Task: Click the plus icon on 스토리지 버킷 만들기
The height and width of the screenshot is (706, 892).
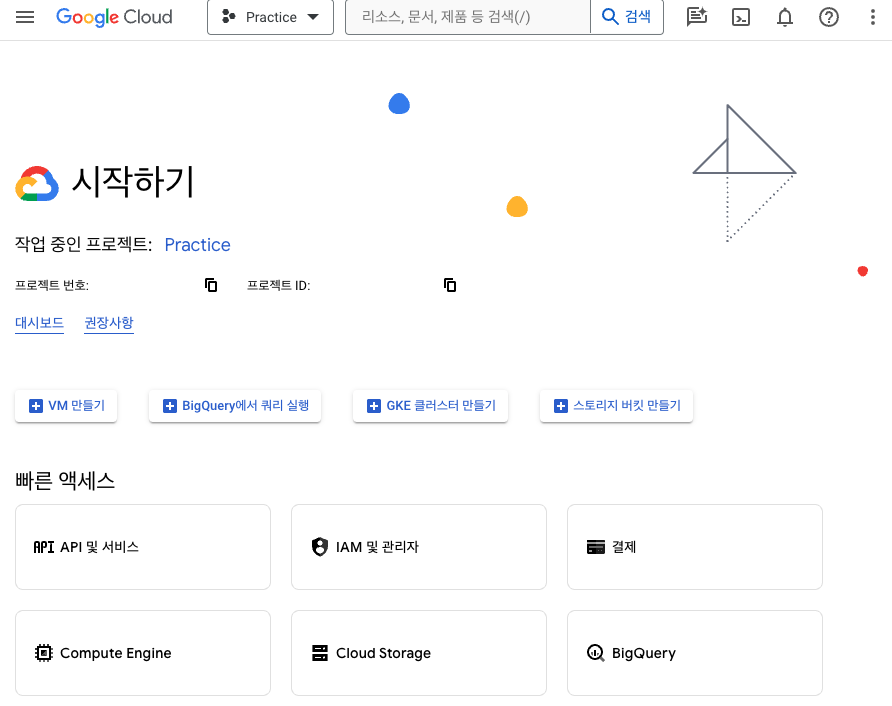Action: (560, 406)
